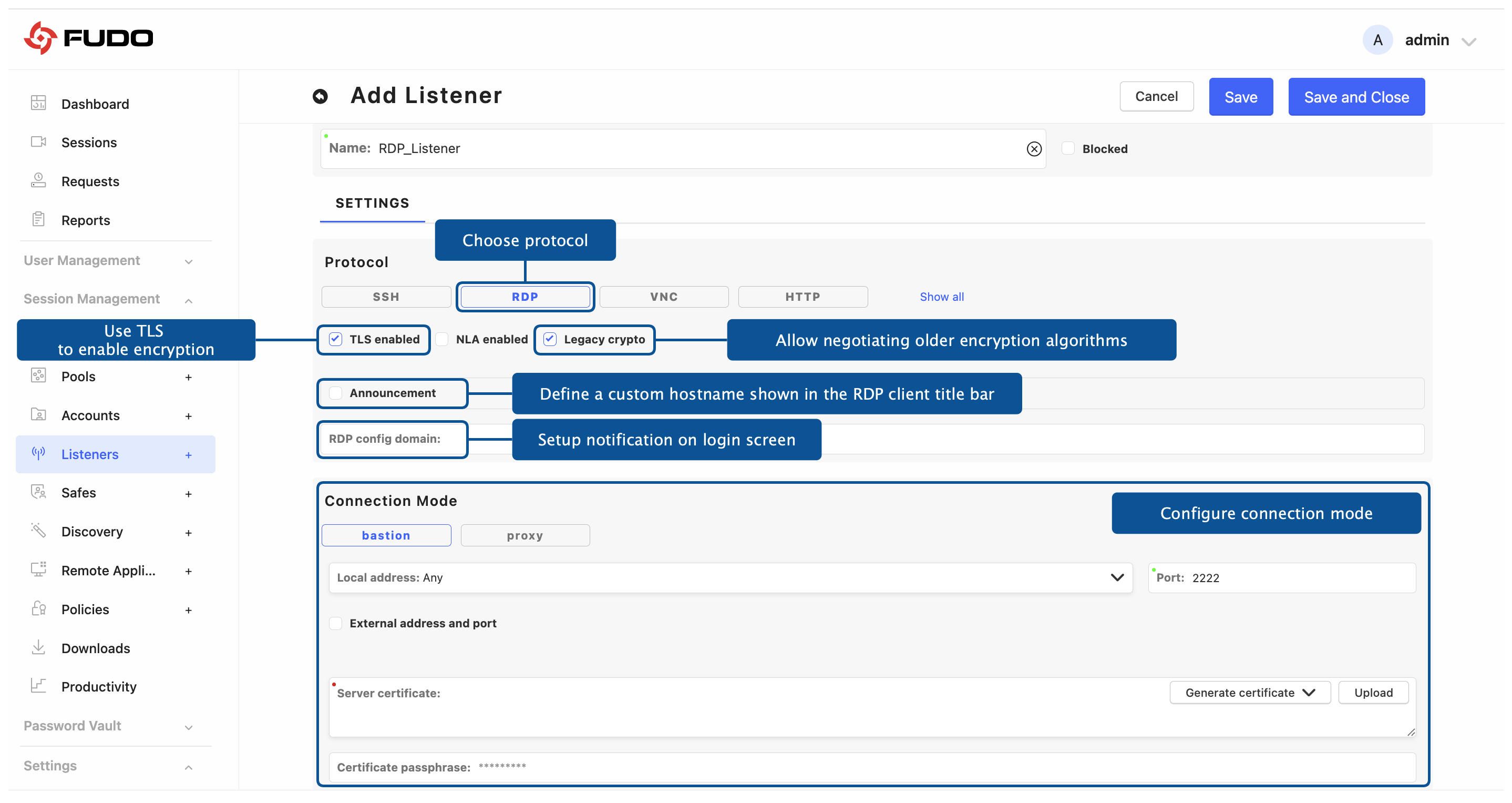Click the Name input field
The width and height of the screenshot is (1512, 803).
click(683, 149)
